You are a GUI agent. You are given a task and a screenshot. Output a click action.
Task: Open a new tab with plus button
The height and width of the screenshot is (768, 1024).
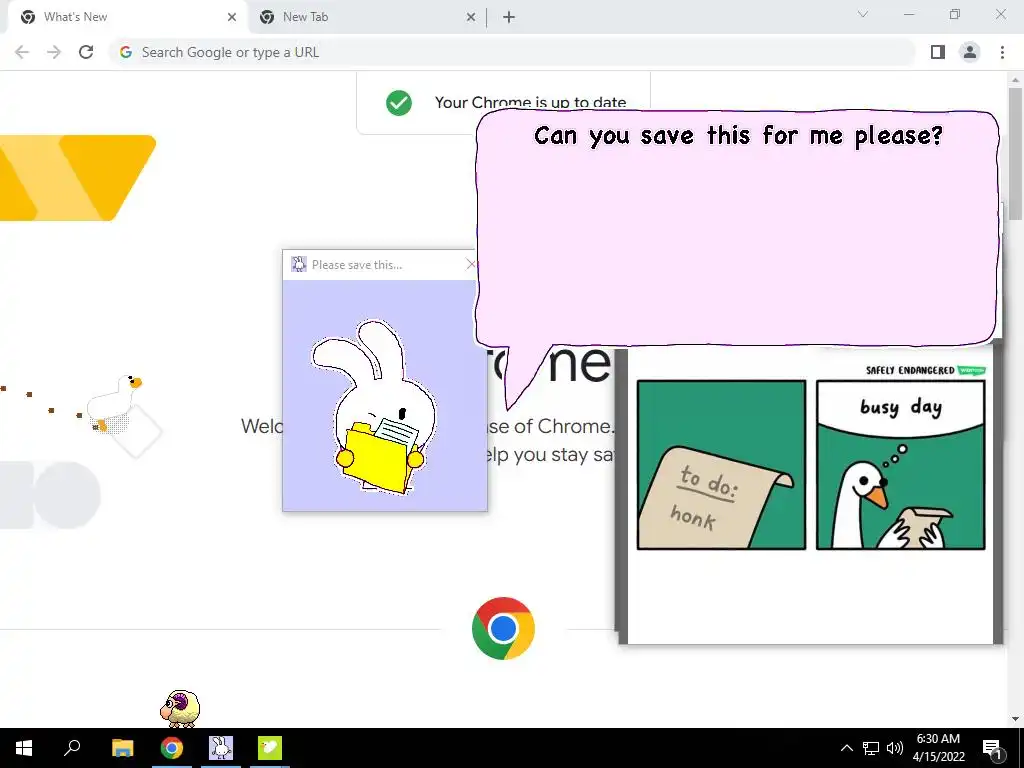coord(509,17)
